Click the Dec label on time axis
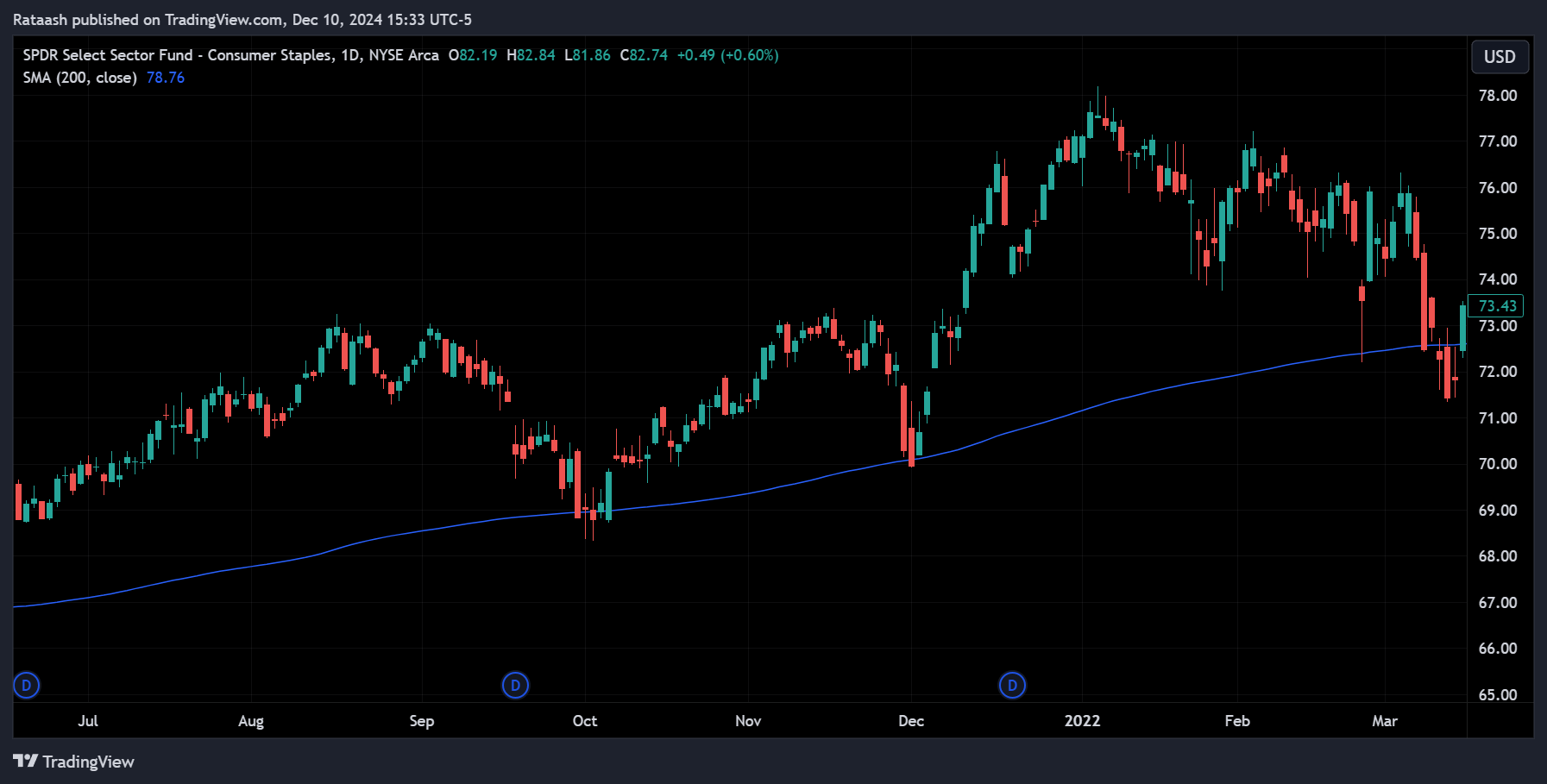1547x784 pixels. coord(911,721)
